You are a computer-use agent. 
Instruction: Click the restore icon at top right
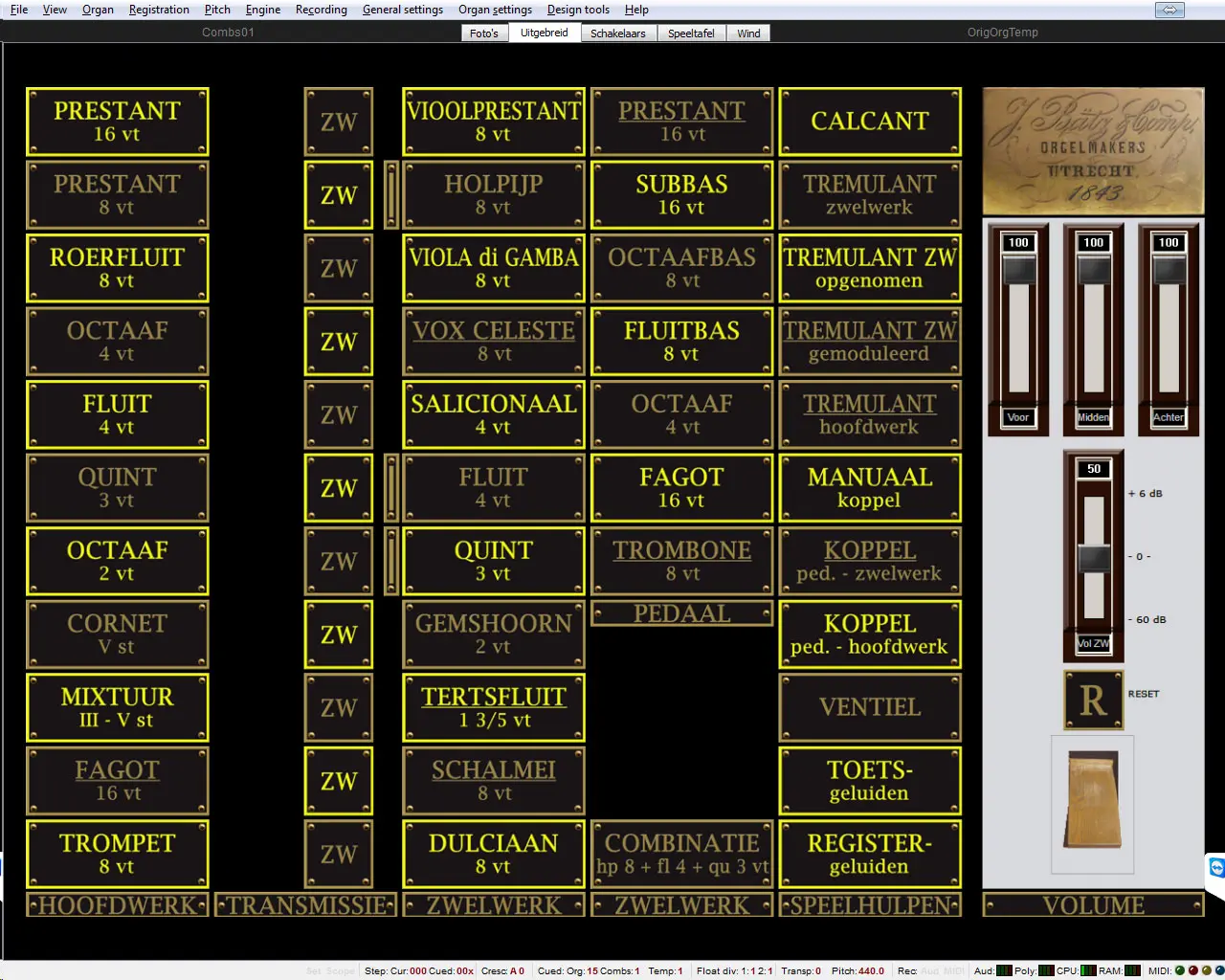[1169, 10]
